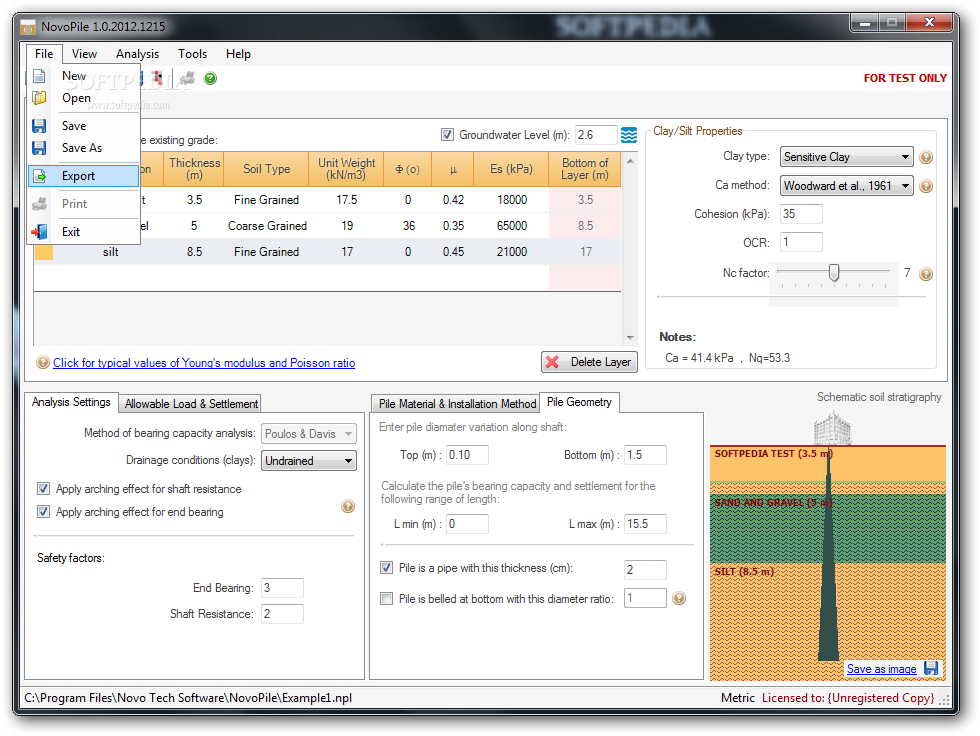Click the red X icon on Delete Layer
This screenshot has height=736, width=980.
click(x=552, y=362)
